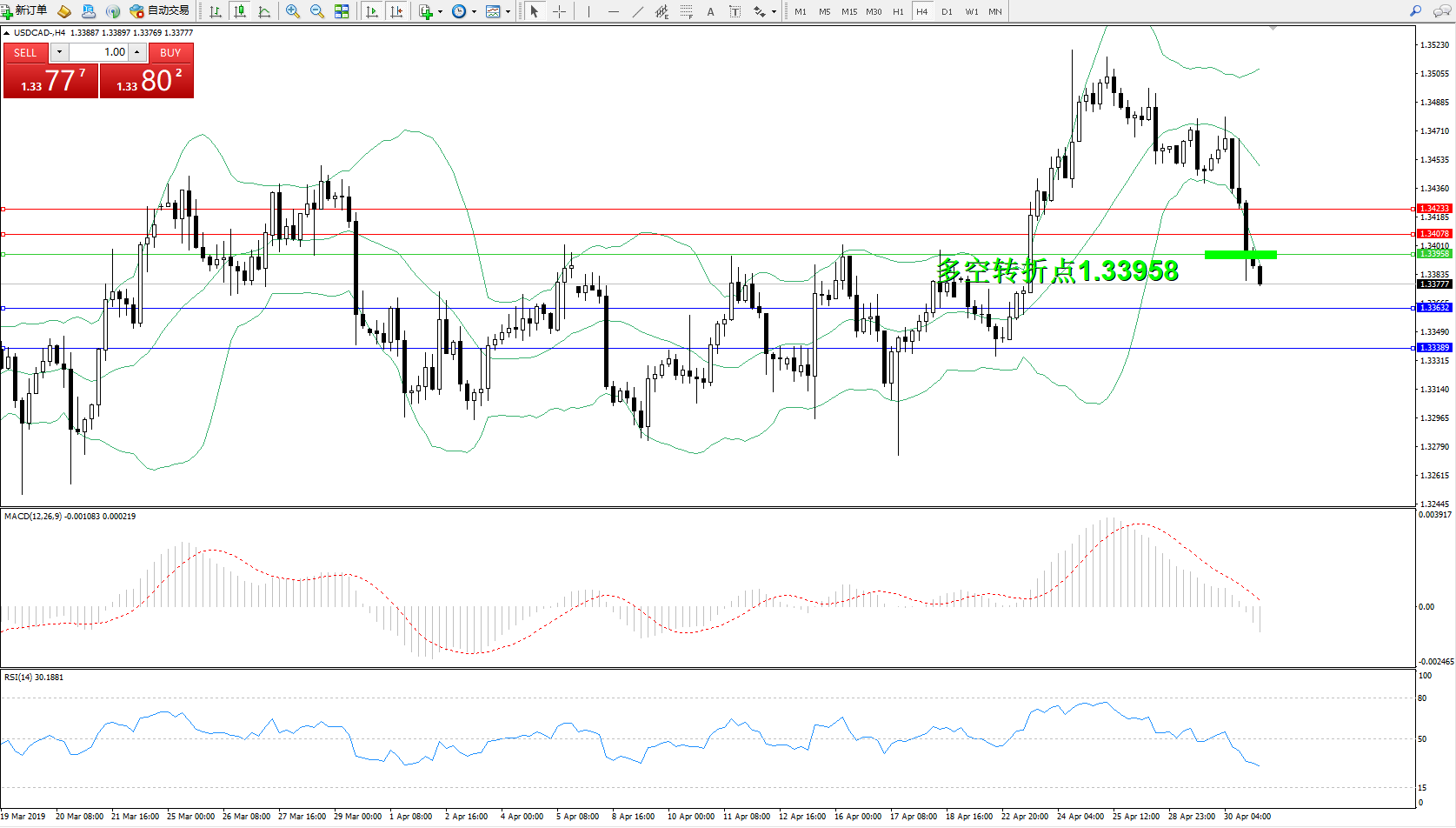This screenshot has height=828, width=1456.
Task: Tile chart windows icon
Action: [x=342, y=11]
